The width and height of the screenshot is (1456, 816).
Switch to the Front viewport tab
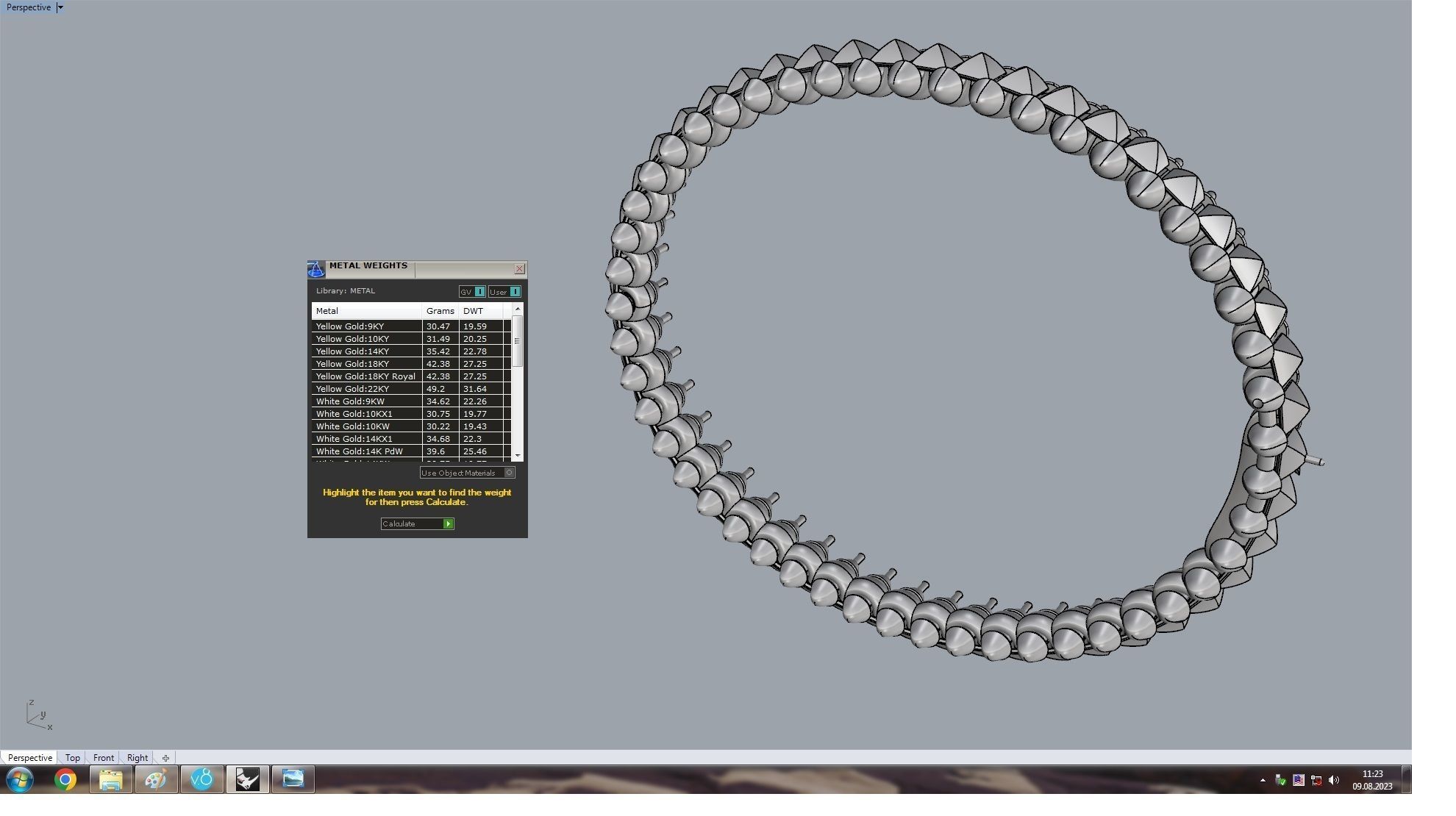[x=104, y=758]
